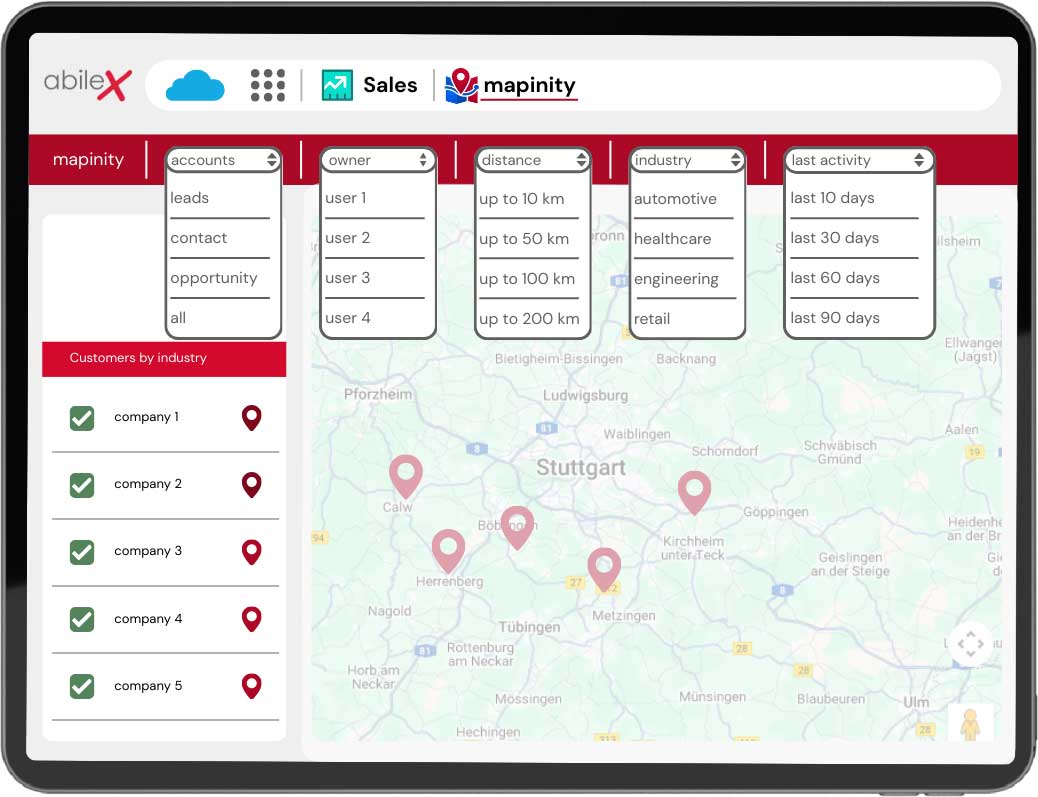Disable the company 5 checkbox
Viewport: 1038px width, 797px height.
point(82,686)
